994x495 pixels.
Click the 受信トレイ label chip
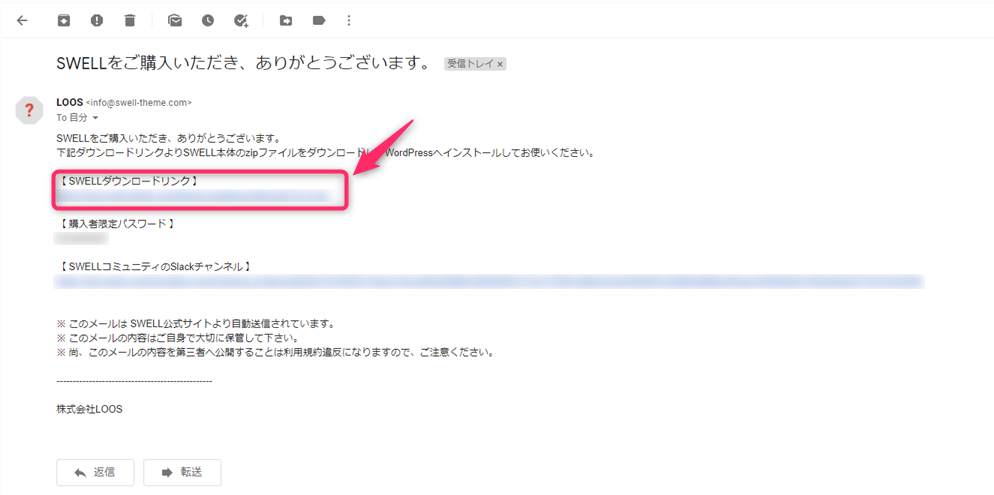(470, 64)
